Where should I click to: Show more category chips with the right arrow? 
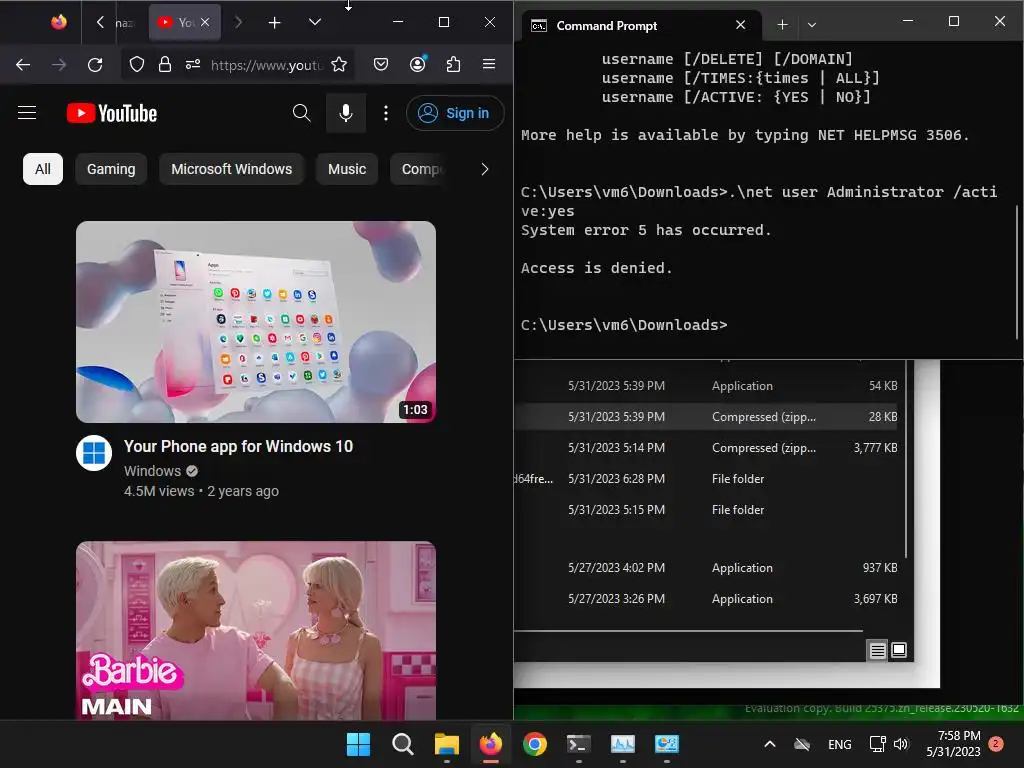tap(485, 169)
